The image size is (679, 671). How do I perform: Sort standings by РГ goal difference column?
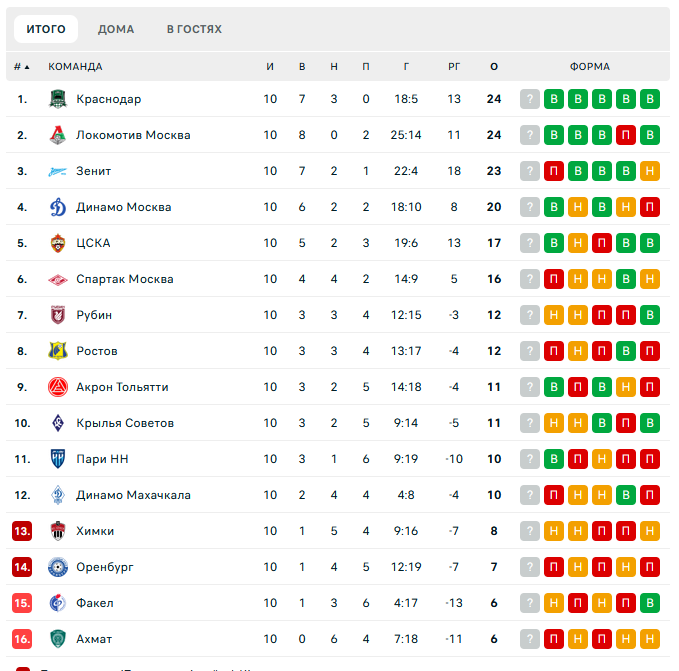tap(454, 67)
